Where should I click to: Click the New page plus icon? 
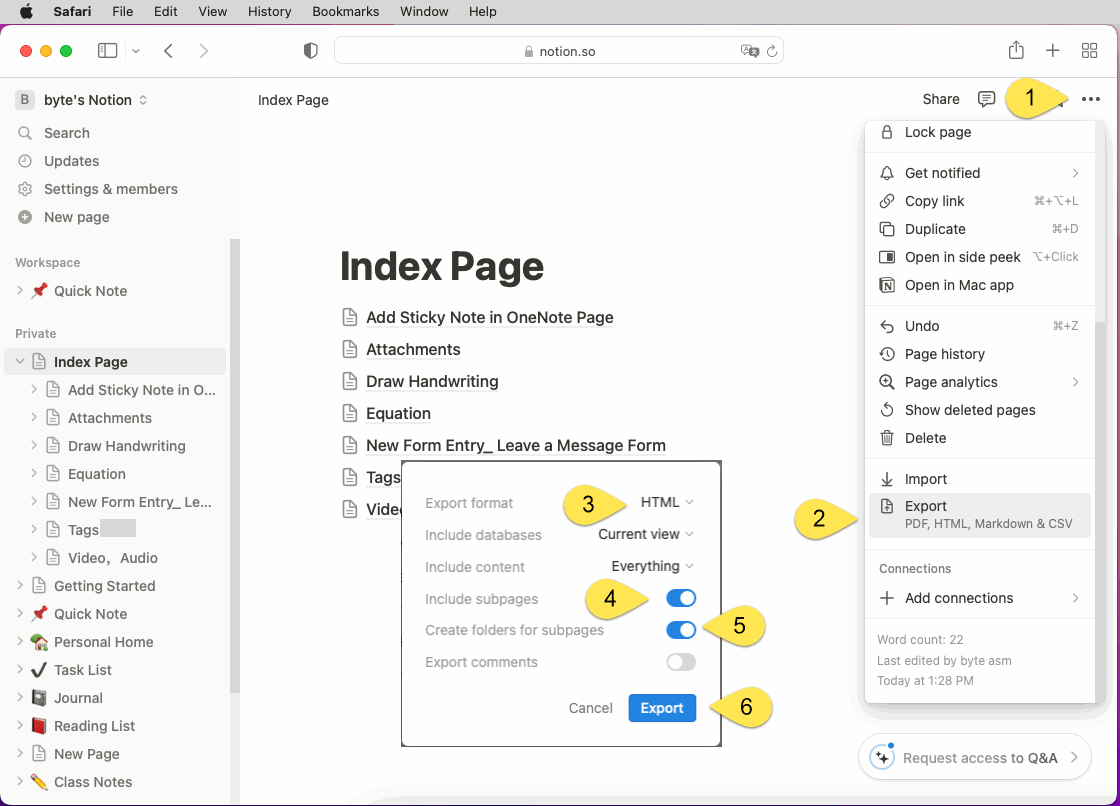25,217
